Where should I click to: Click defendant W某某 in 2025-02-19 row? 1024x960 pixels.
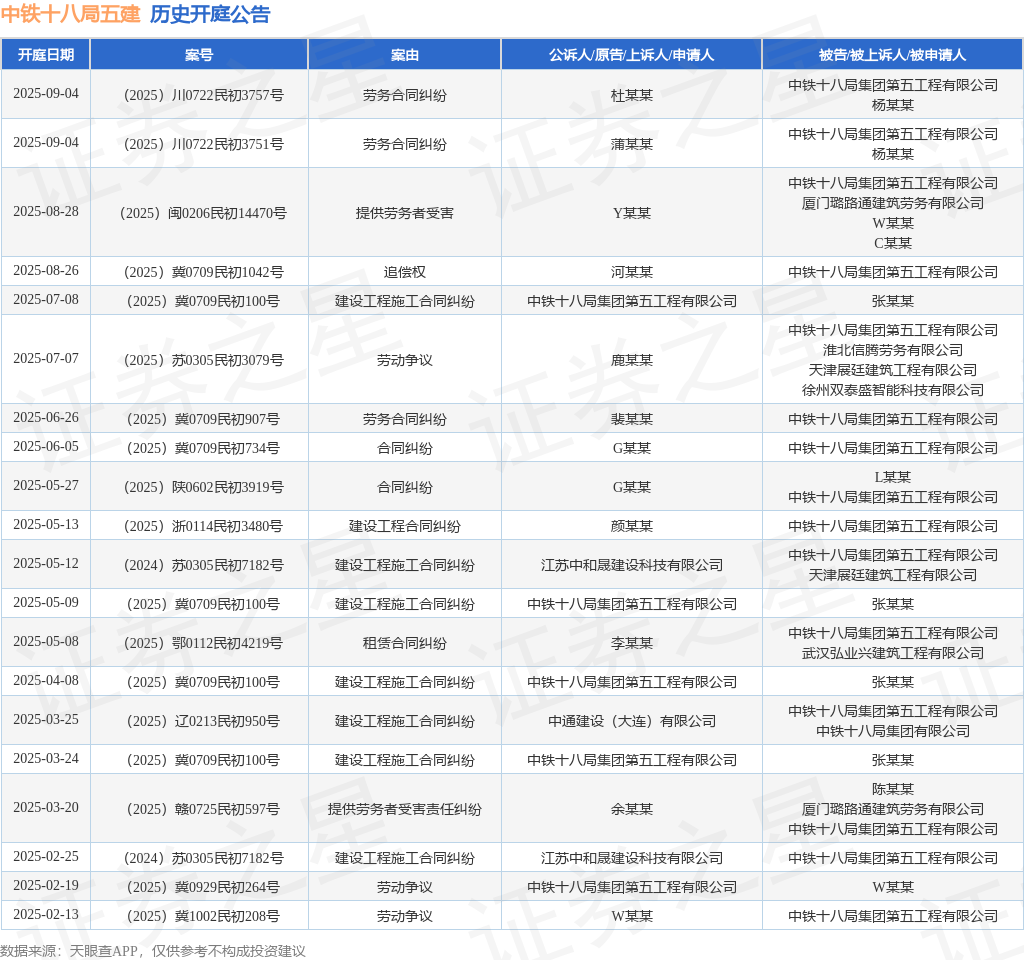pos(893,887)
